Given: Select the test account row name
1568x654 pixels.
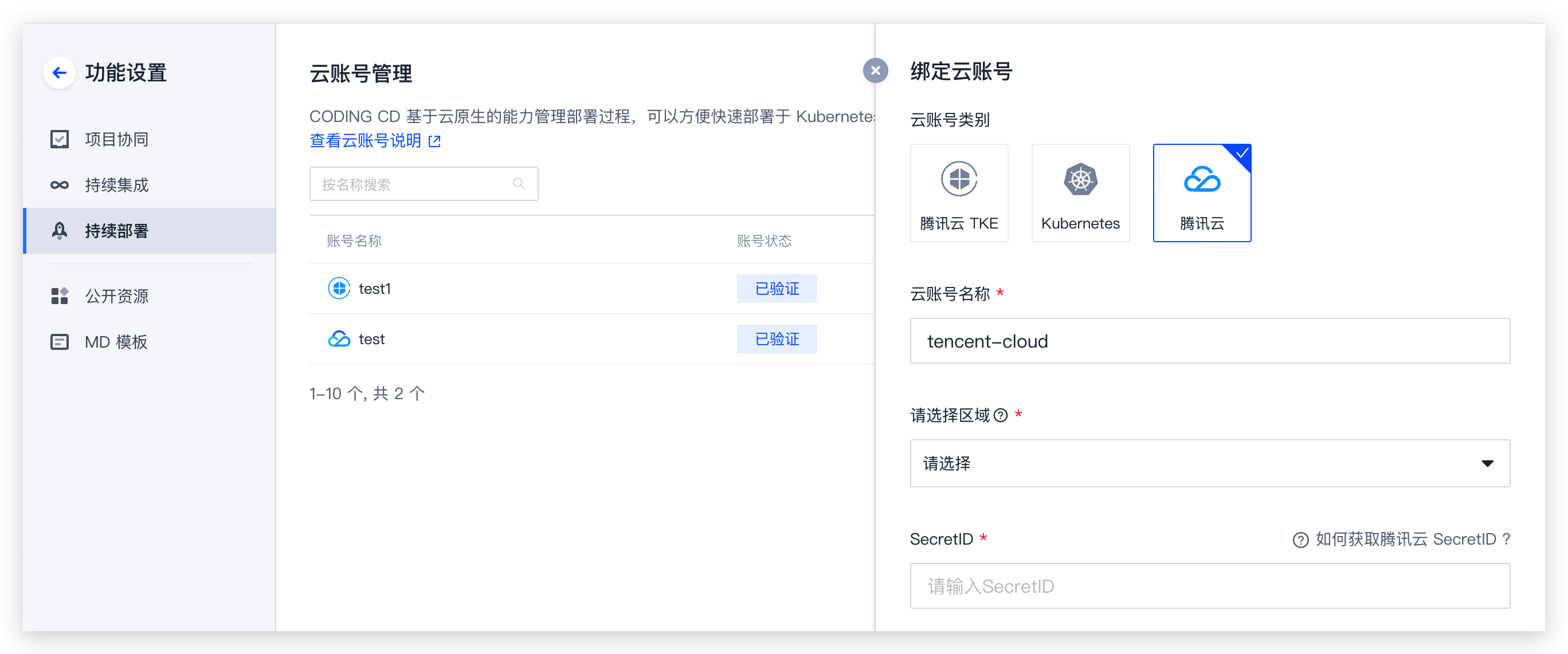Looking at the screenshot, I should pos(371,339).
